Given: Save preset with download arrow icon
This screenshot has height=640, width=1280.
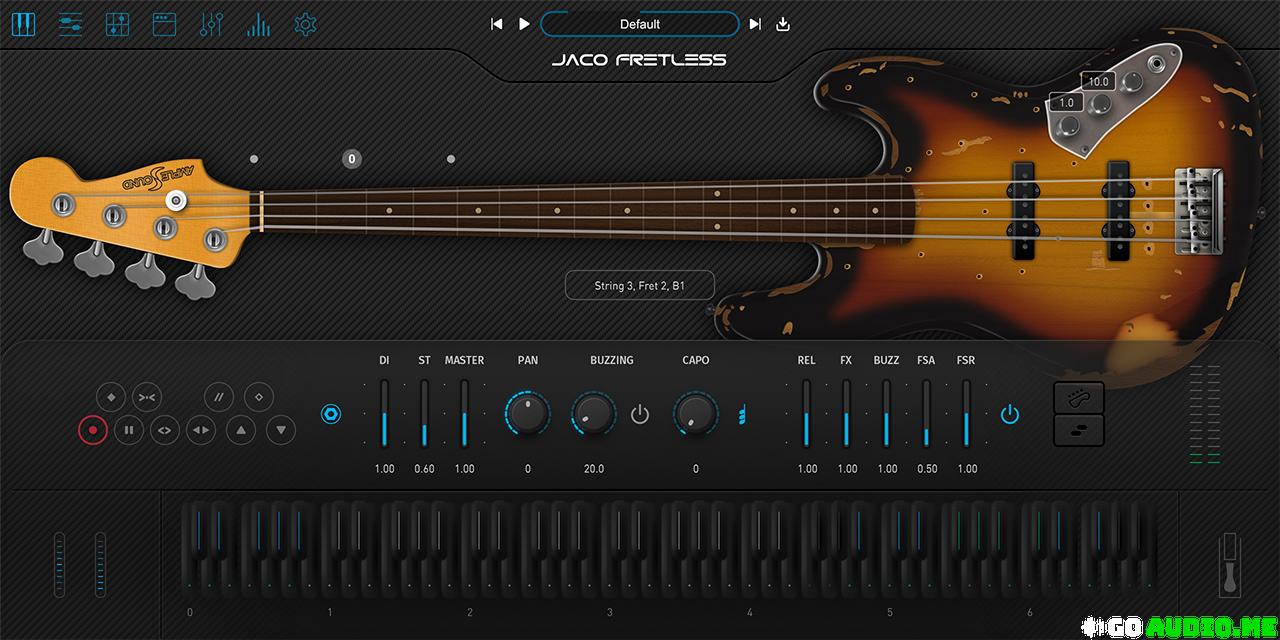Looking at the screenshot, I should click(x=783, y=24).
